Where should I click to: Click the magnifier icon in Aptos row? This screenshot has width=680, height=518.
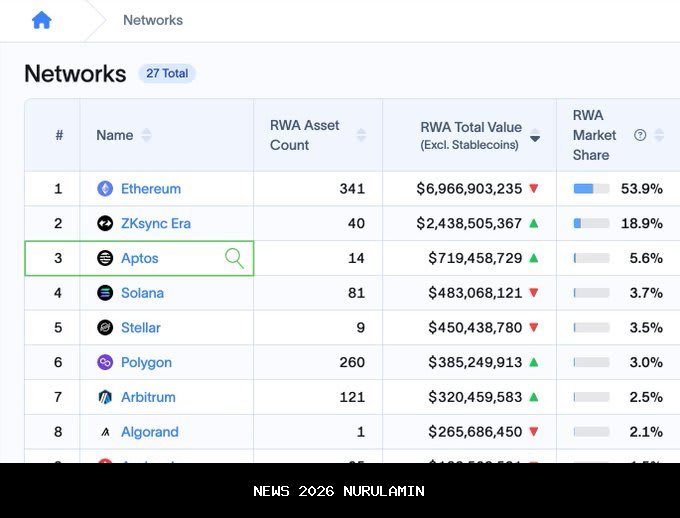point(235,259)
